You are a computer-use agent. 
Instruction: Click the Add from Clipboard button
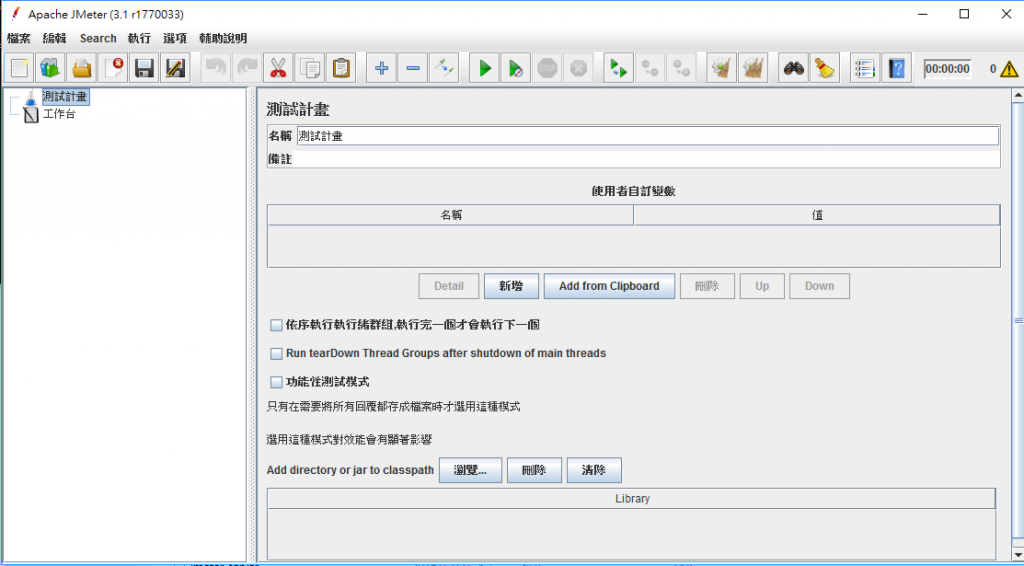609,286
